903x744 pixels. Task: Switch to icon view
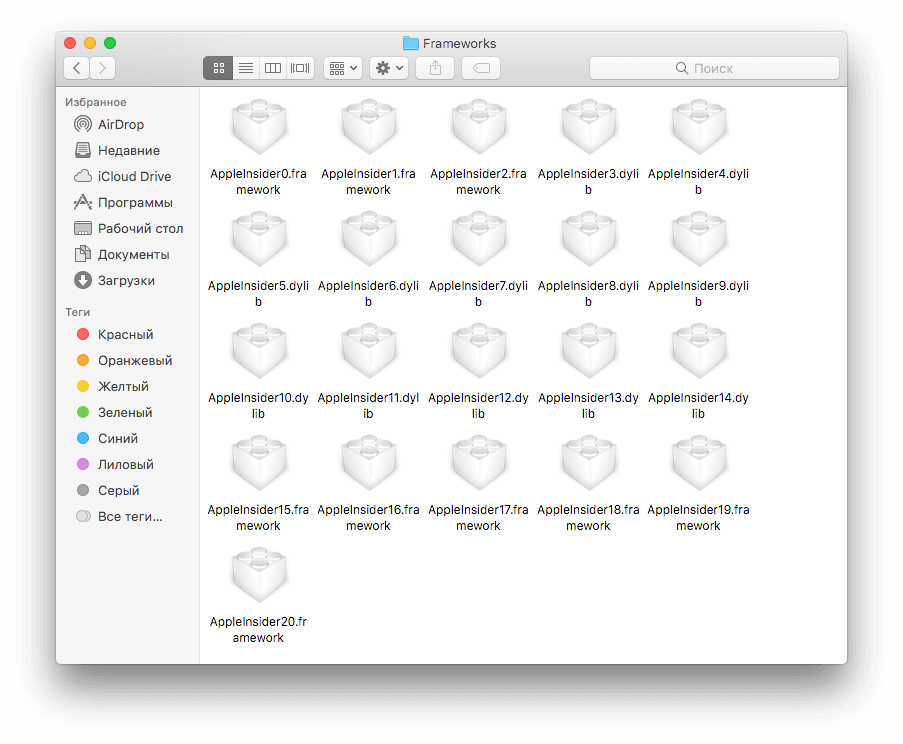tap(218, 68)
